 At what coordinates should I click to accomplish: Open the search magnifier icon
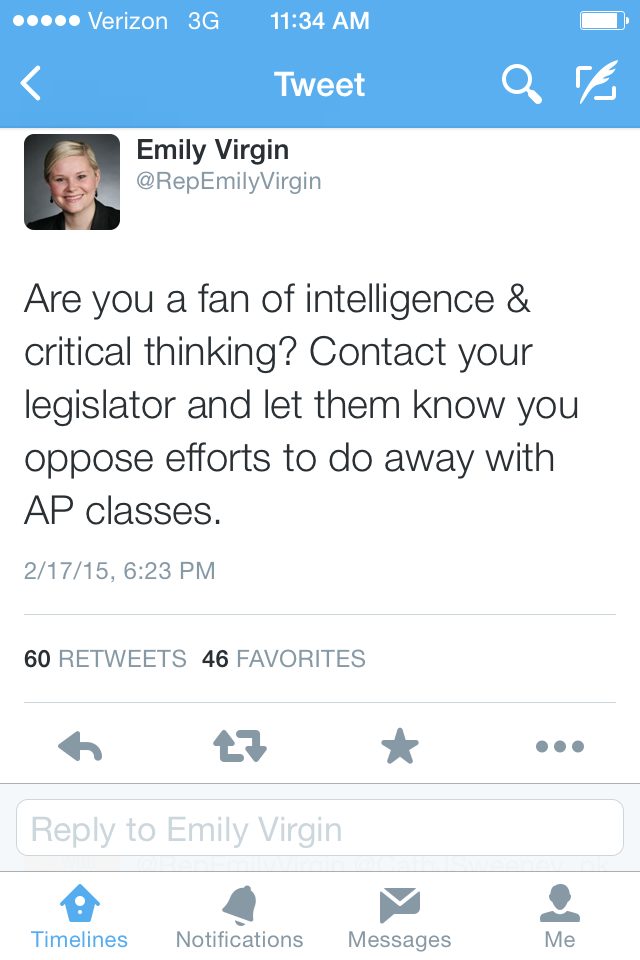coord(520,85)
